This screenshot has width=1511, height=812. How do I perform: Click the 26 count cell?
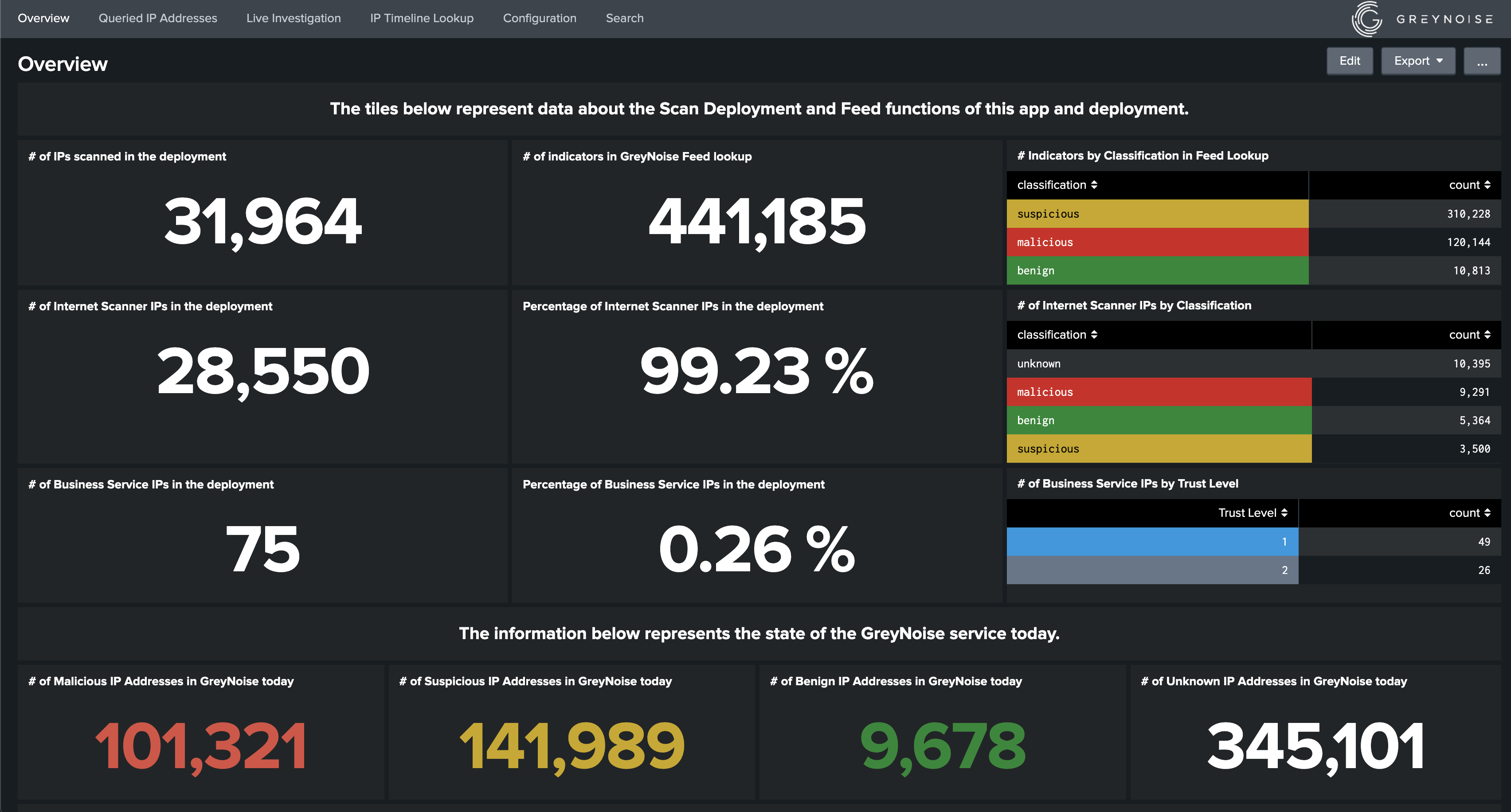tap(1400, 570)
